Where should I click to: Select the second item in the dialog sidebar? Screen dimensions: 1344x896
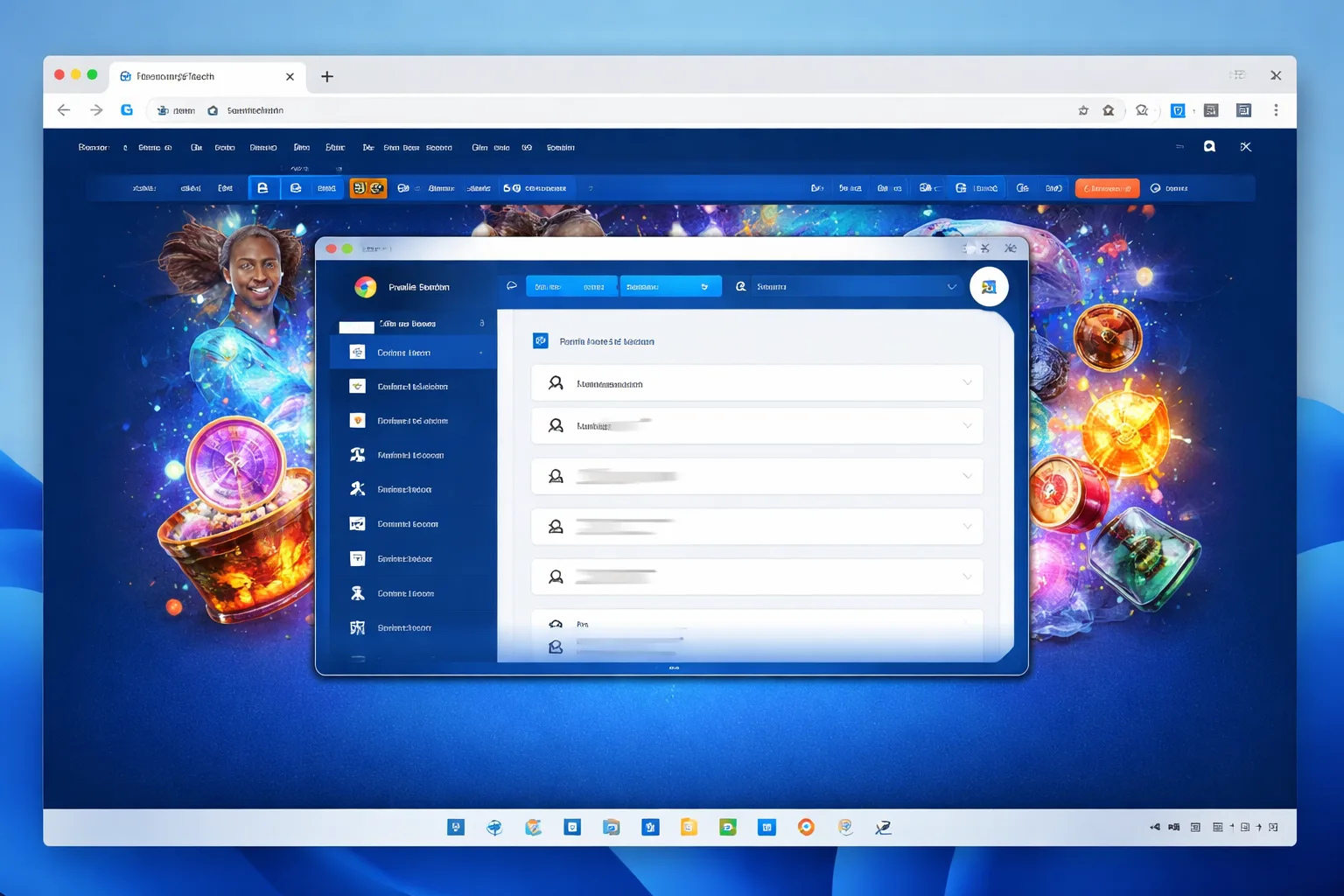413,386
